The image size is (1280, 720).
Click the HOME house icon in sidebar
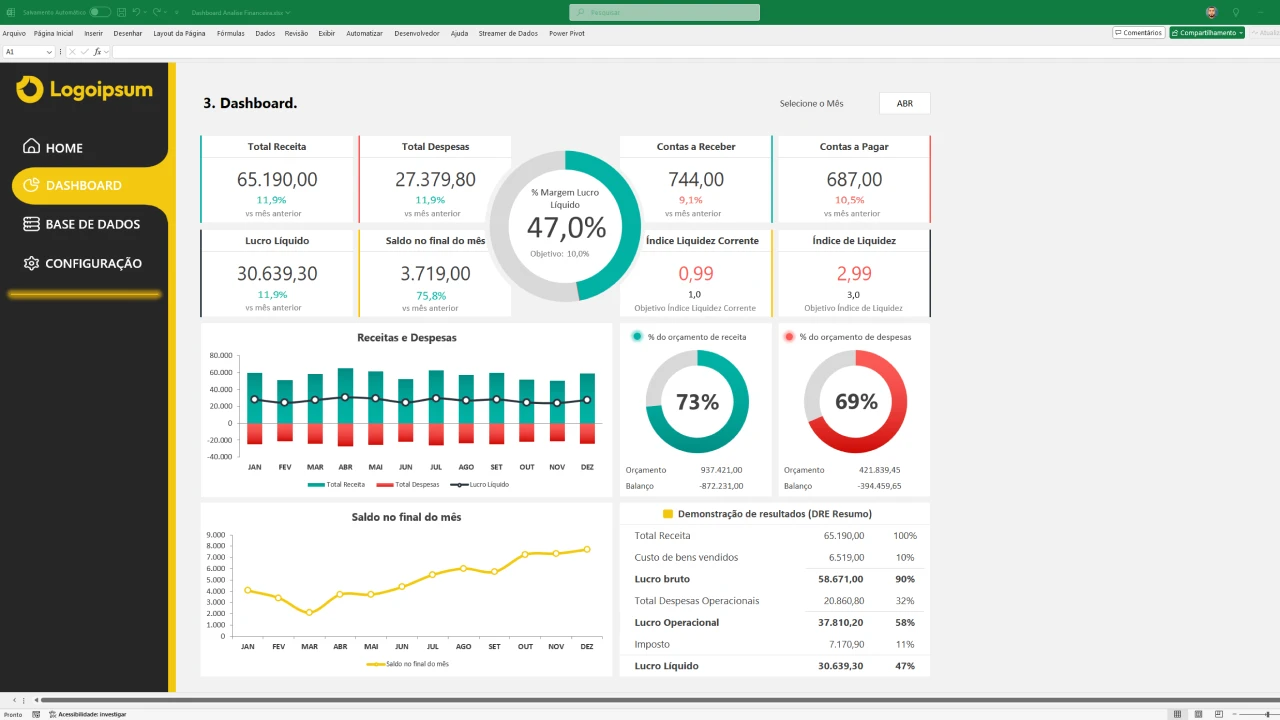(x=31, y=147)
